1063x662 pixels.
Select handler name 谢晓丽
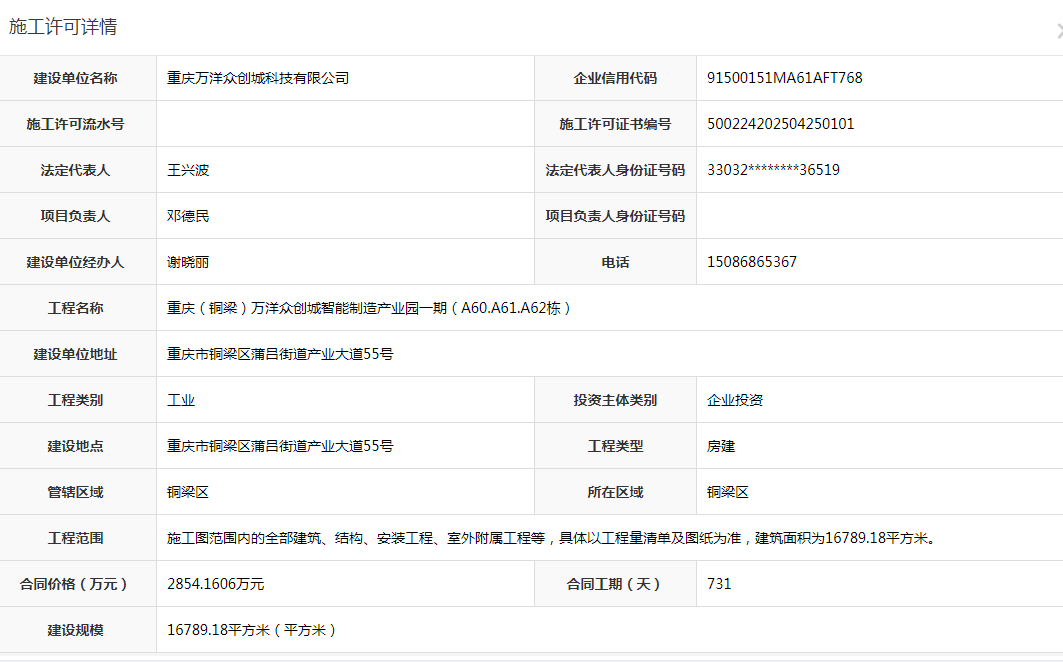pyautogui.click(x=188, y=262)
